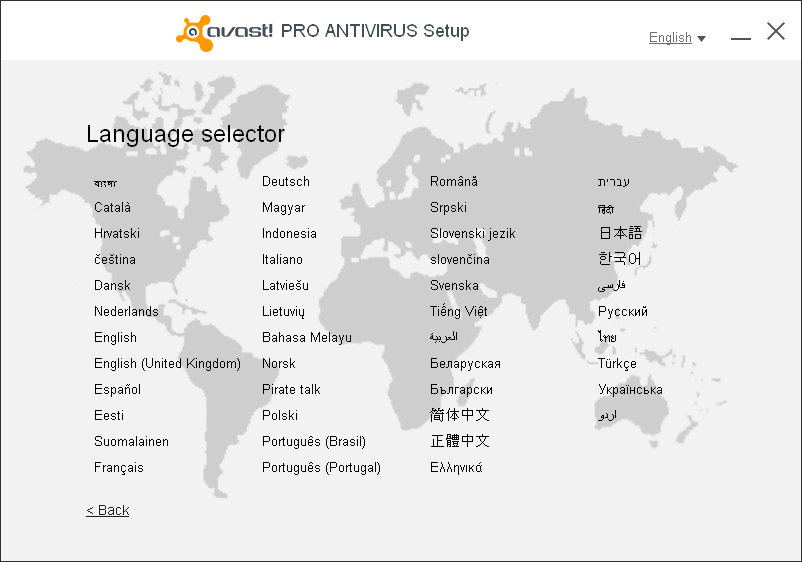Pick Bahasa Melayu option
The image size is (802, 562).
[307, 338]
